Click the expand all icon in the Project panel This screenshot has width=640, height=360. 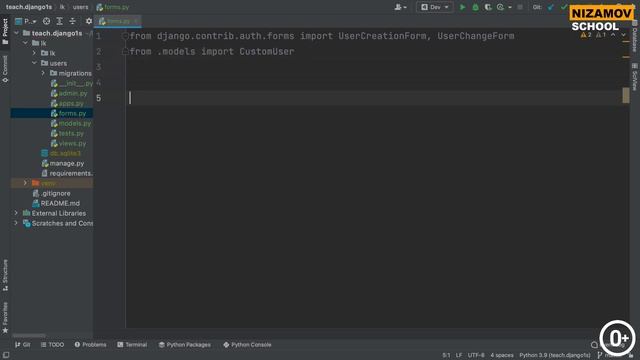60,21
